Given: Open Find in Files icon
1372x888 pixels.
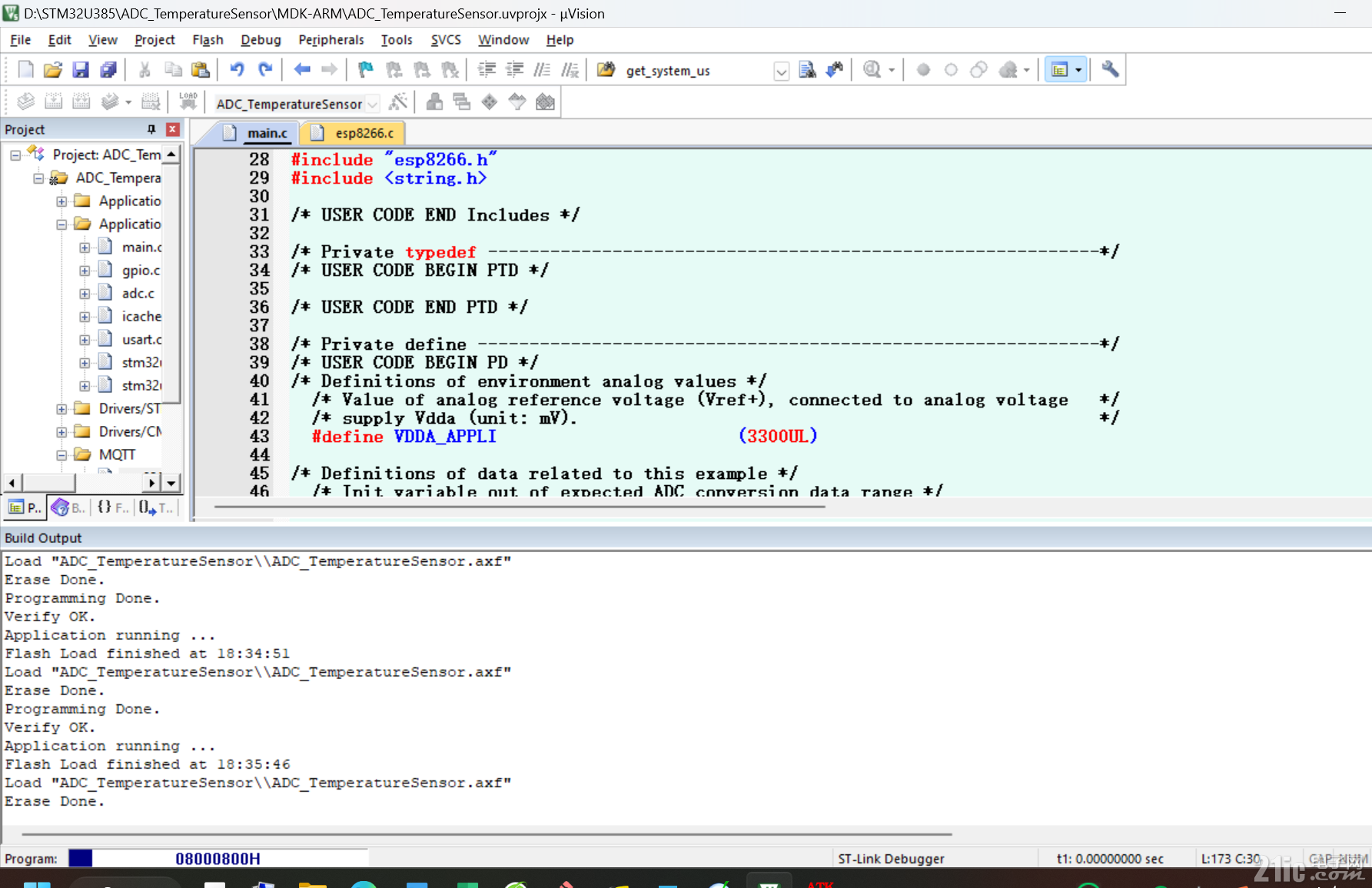Looking at the screenshot, I should [606, 70].
